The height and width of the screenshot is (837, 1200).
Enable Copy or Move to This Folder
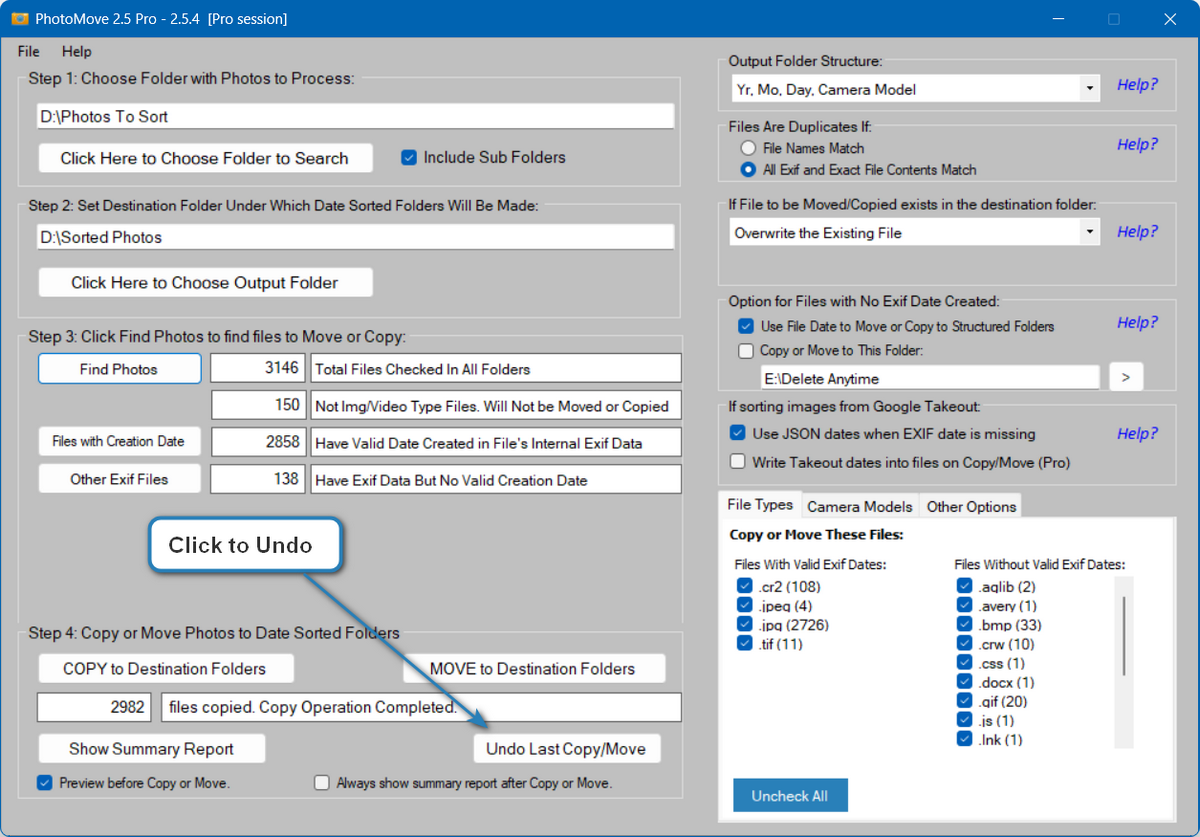[745, 351]
